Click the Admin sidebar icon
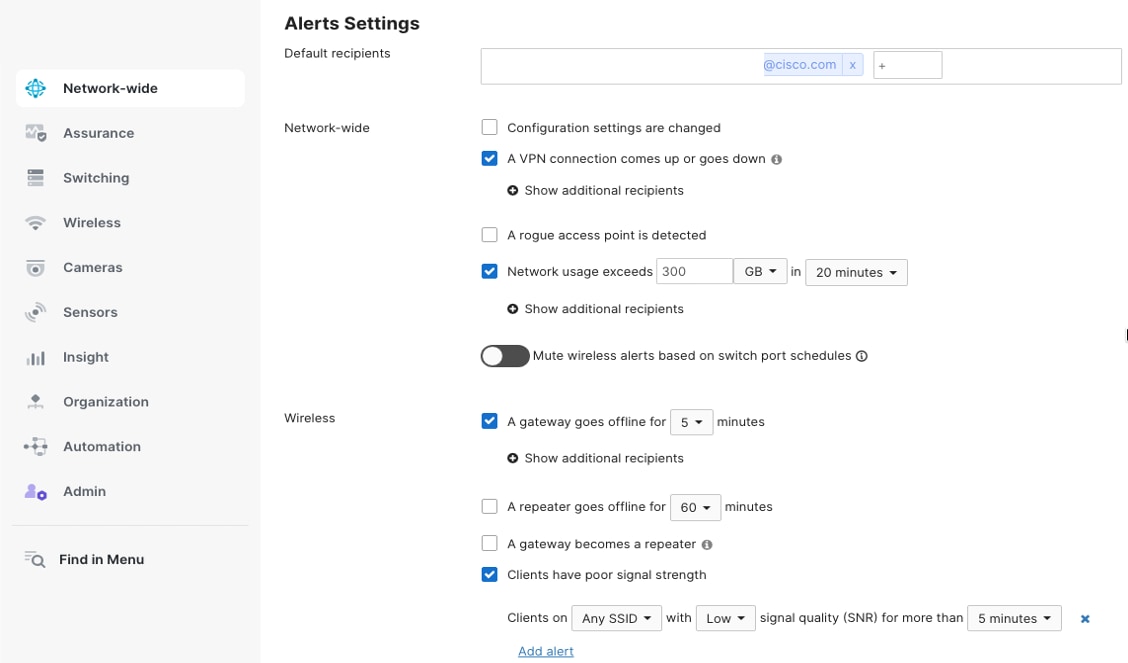The width and height of the screenshot is (1128, 663). pyautogui.click(x=36, y=491)
